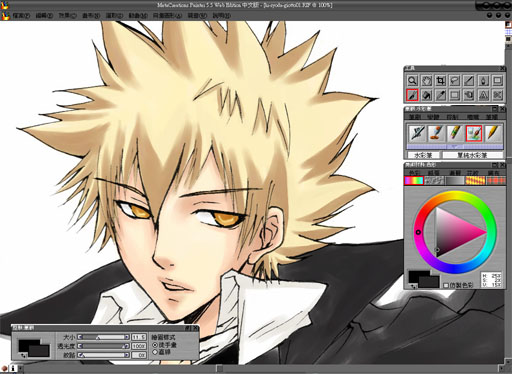Select the Floater Adjuster tool
Image resolution: width=512 pixels, height=374 pixels.
coord(469,95)
